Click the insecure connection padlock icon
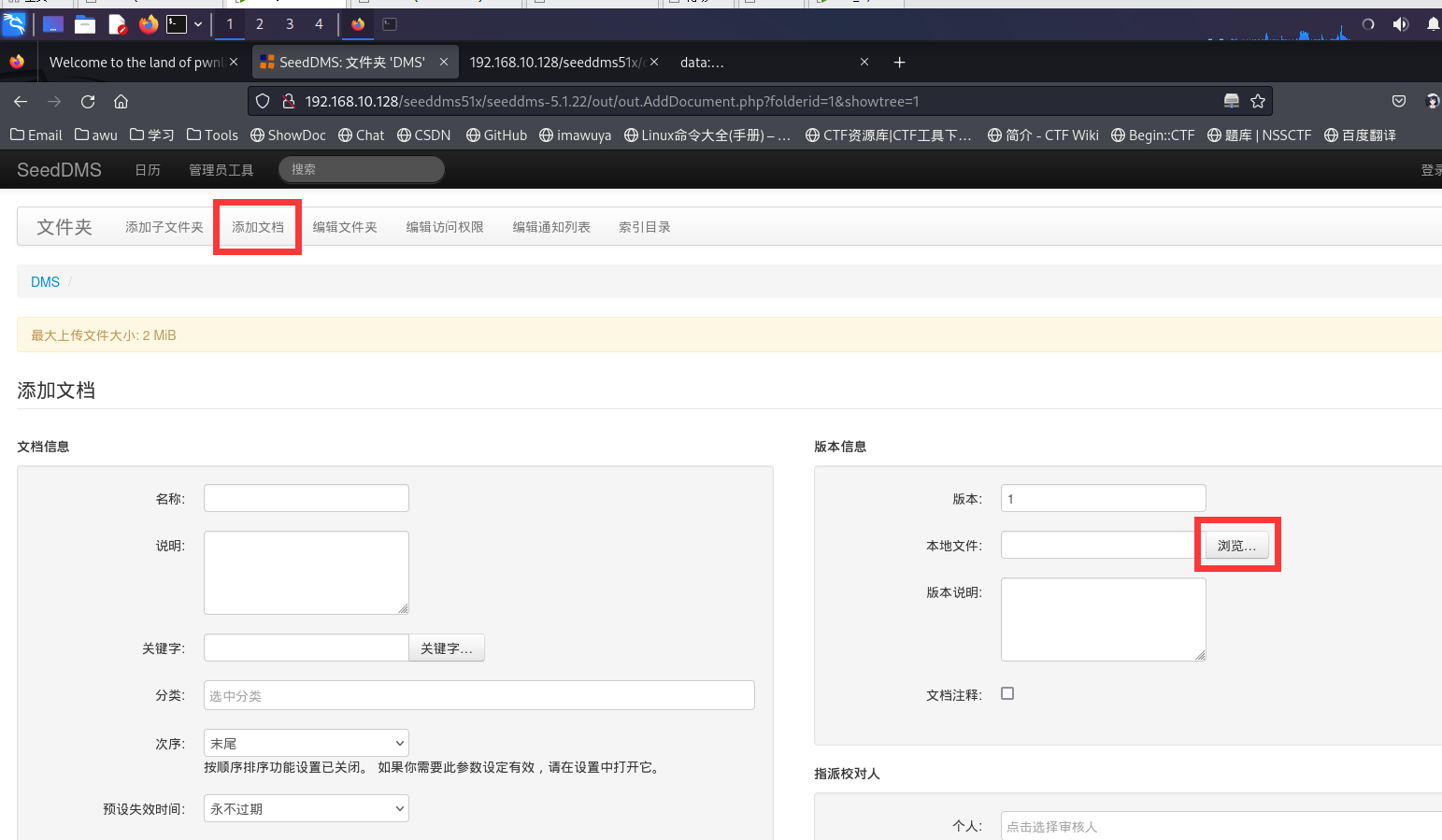1442x840 pixels. pos(289,101)
